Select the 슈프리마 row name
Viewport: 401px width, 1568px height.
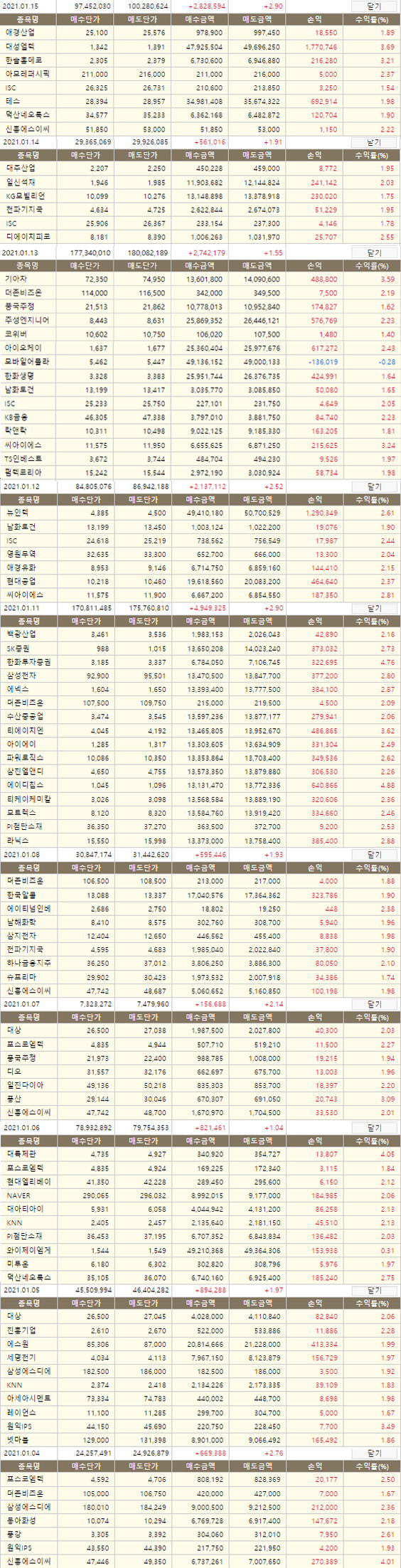click(x=19, y=977)
